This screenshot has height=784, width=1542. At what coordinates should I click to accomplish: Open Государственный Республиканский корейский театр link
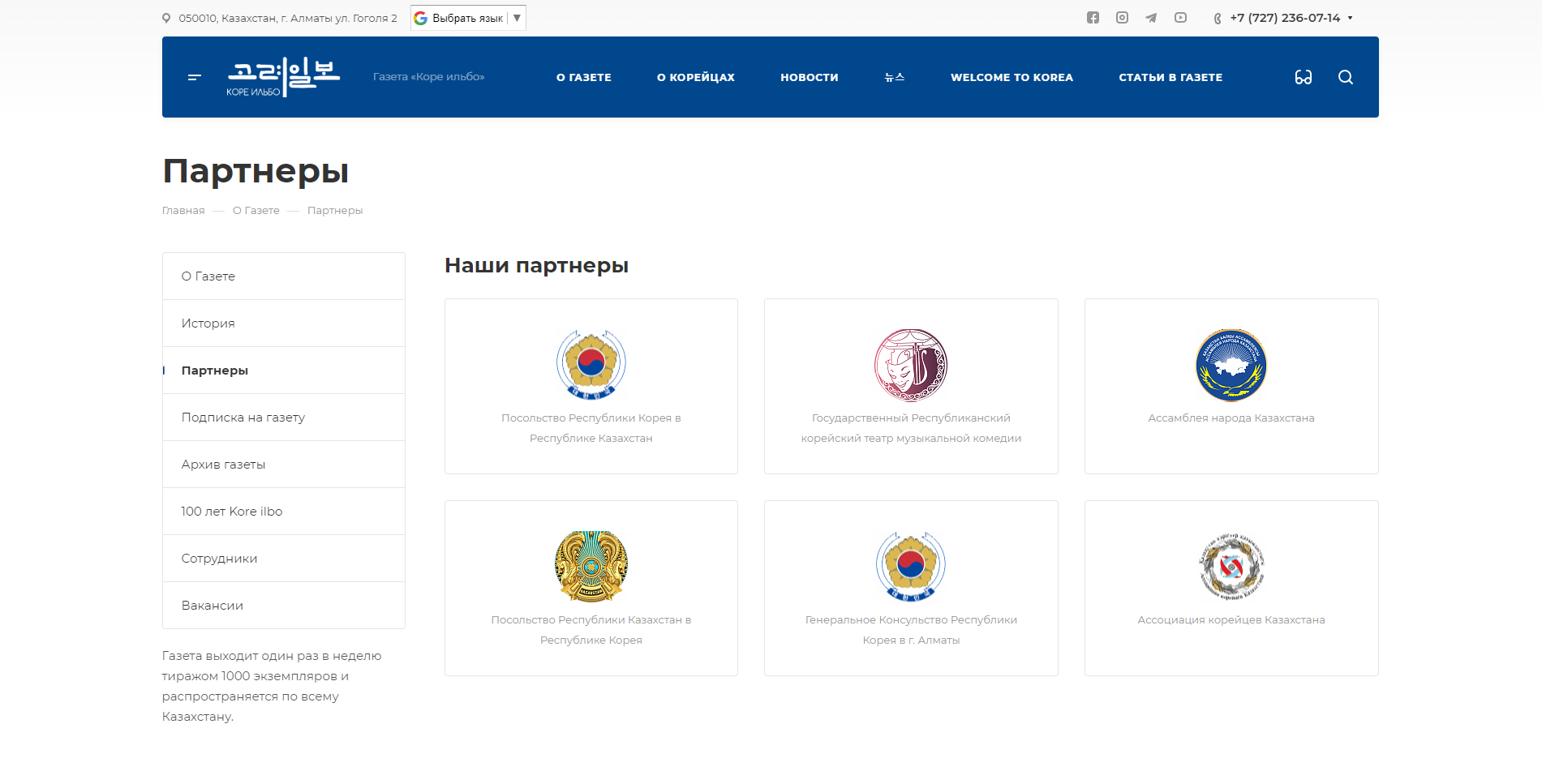(x=911, y=428)
